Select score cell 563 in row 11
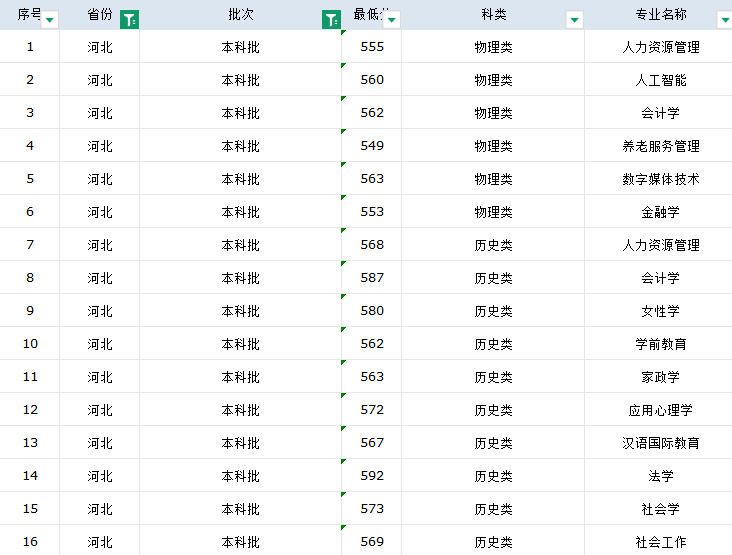Screen dimensions: 732x555 click(372, 377)
